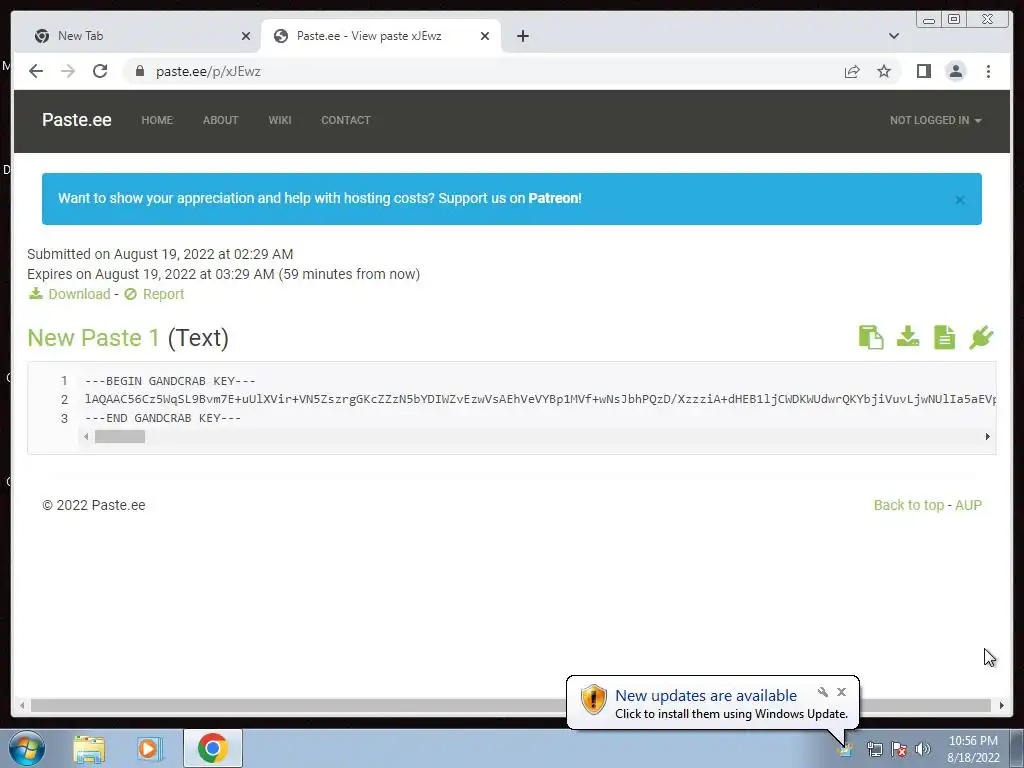Share this page via the share icon
The image size is (1024, 768).
coord(852,71)
